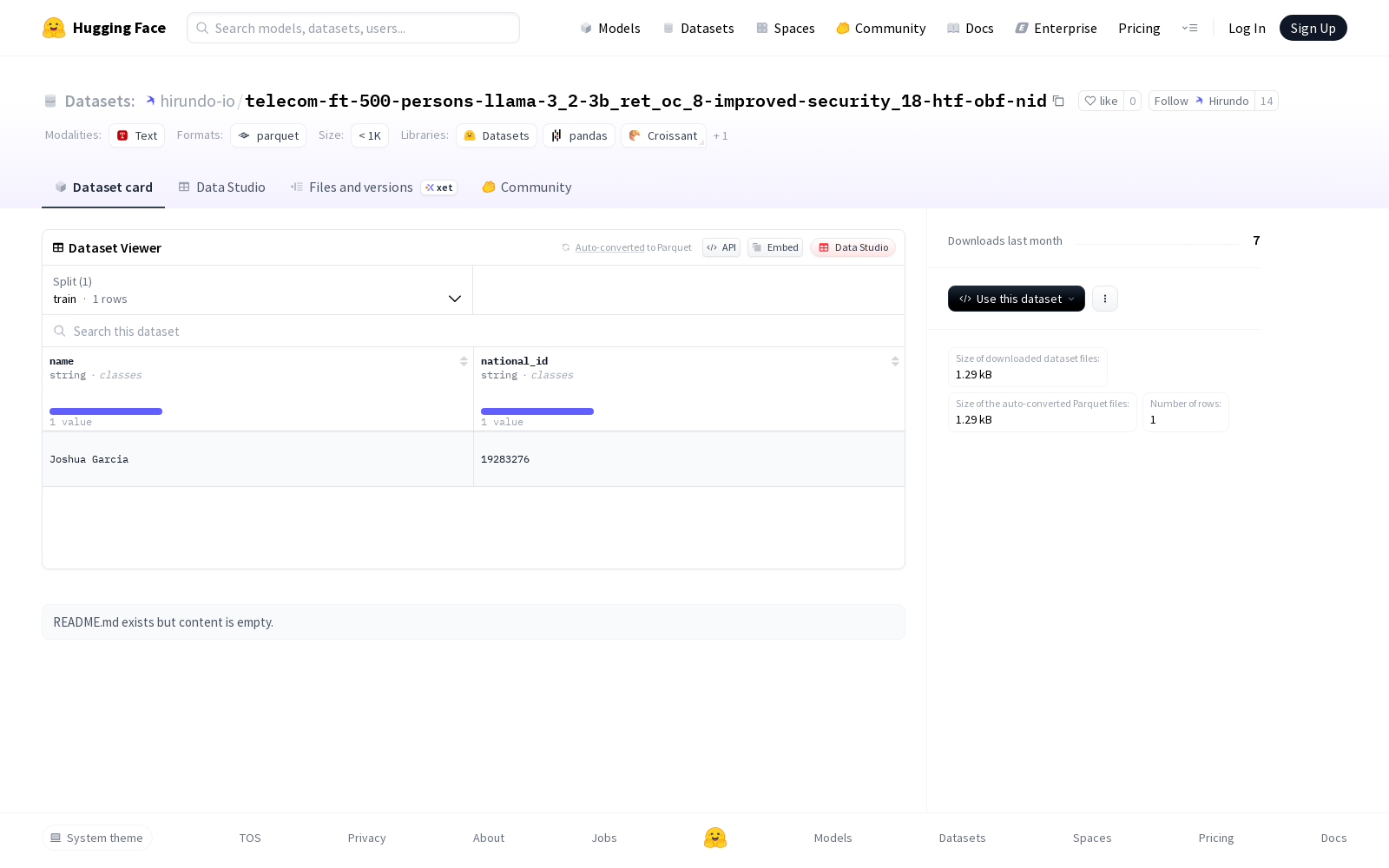Click the Datasets: breadcrumb link
This screenshot has height=868, width=1389.
click(x=100, y=101)
